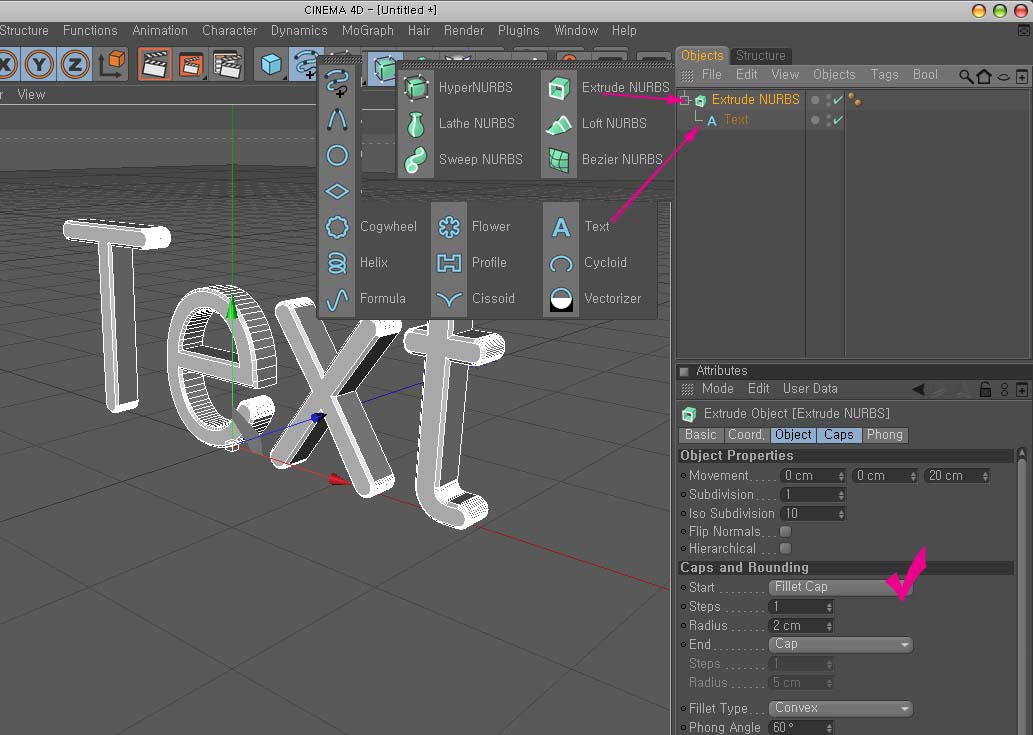The width and height of the screenshot is (1033, 735).
Task: Toggle Text object enabled checkmark
Action: (x=837, y=120)
